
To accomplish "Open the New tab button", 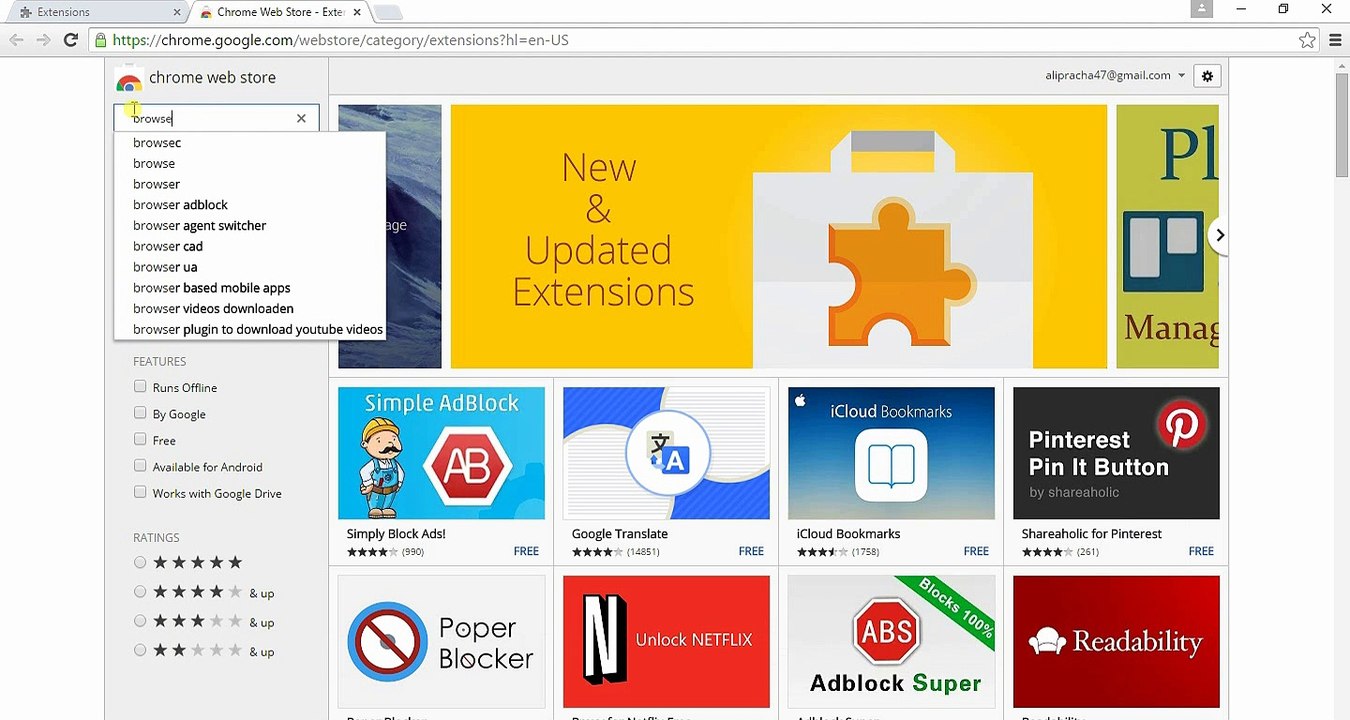I will pyautogui.click(x=387, y=12).
